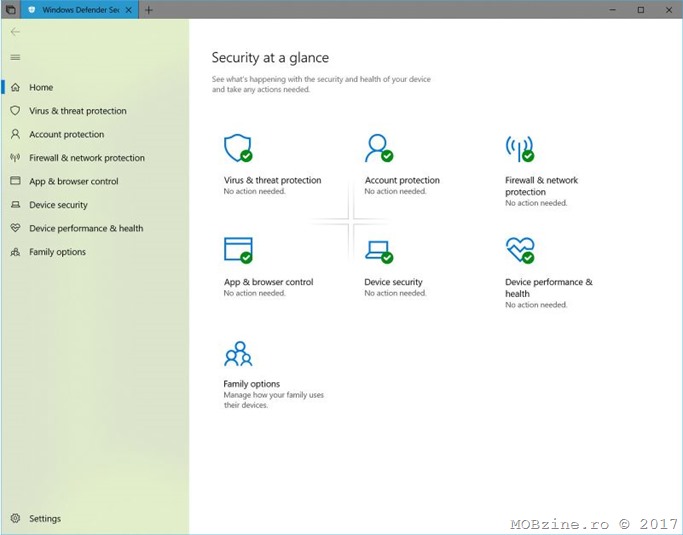Maximize the window
This screenshot has height=535, width=683.
tap(641, 10)
